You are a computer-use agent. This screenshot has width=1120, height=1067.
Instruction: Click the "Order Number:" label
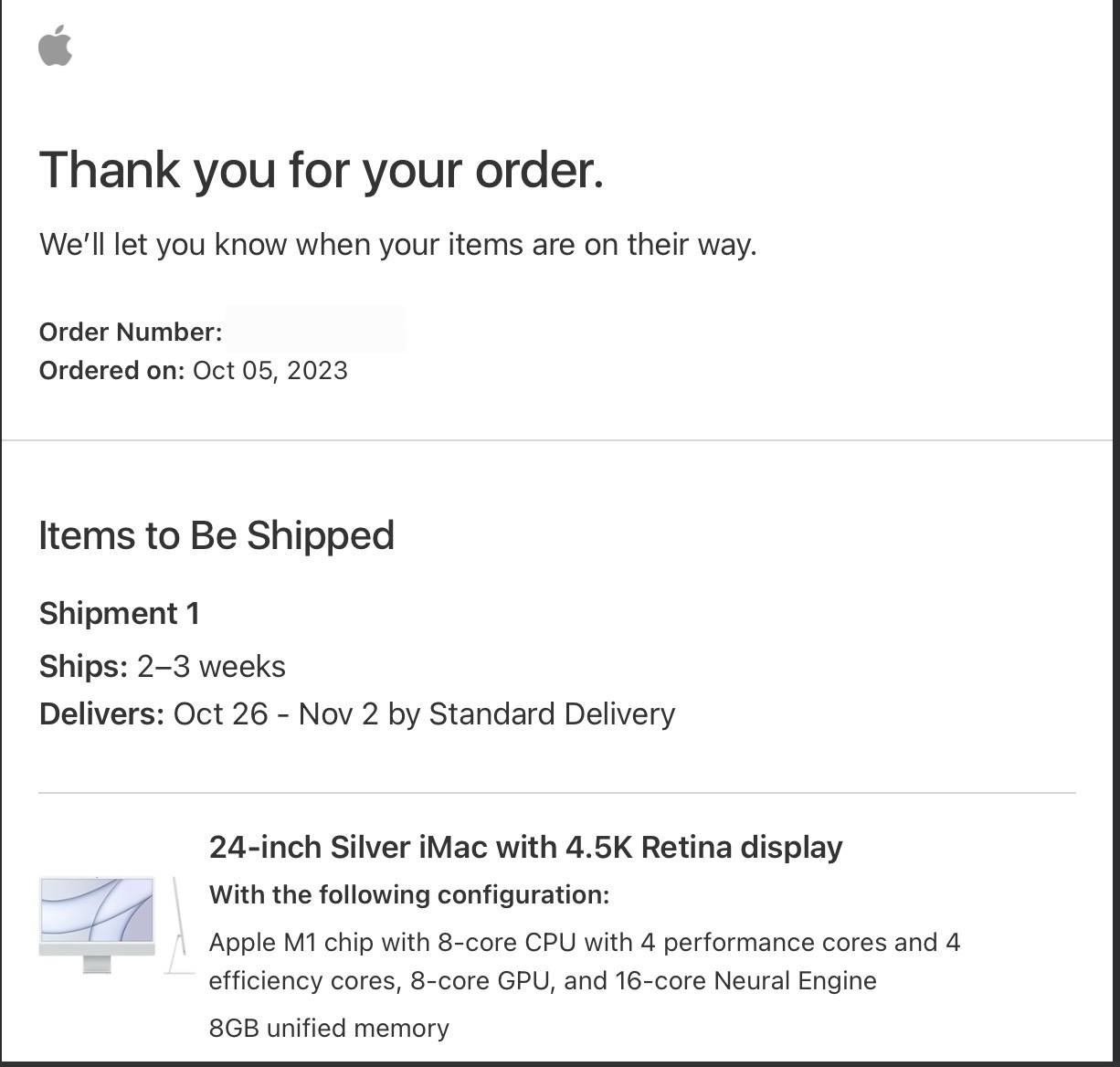(x=131, y=332)
